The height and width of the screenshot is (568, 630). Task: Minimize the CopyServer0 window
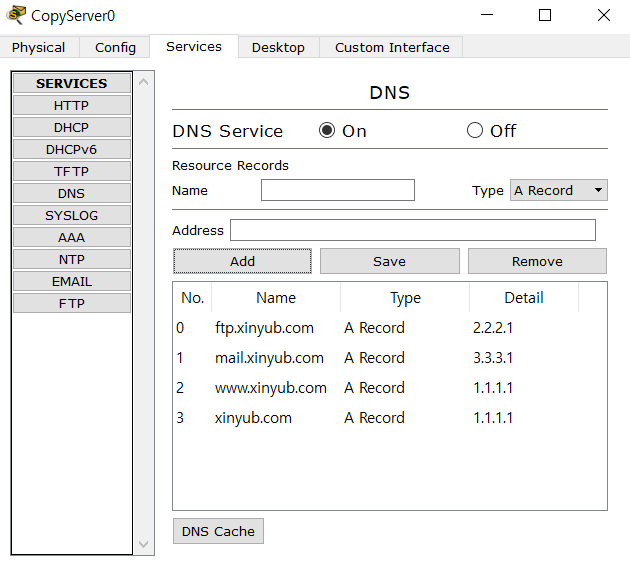tap(487, 15)
